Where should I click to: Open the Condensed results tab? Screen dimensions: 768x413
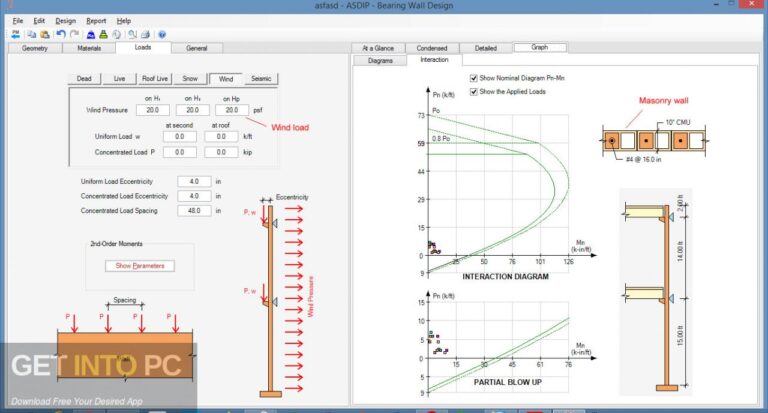click(432, 48)
